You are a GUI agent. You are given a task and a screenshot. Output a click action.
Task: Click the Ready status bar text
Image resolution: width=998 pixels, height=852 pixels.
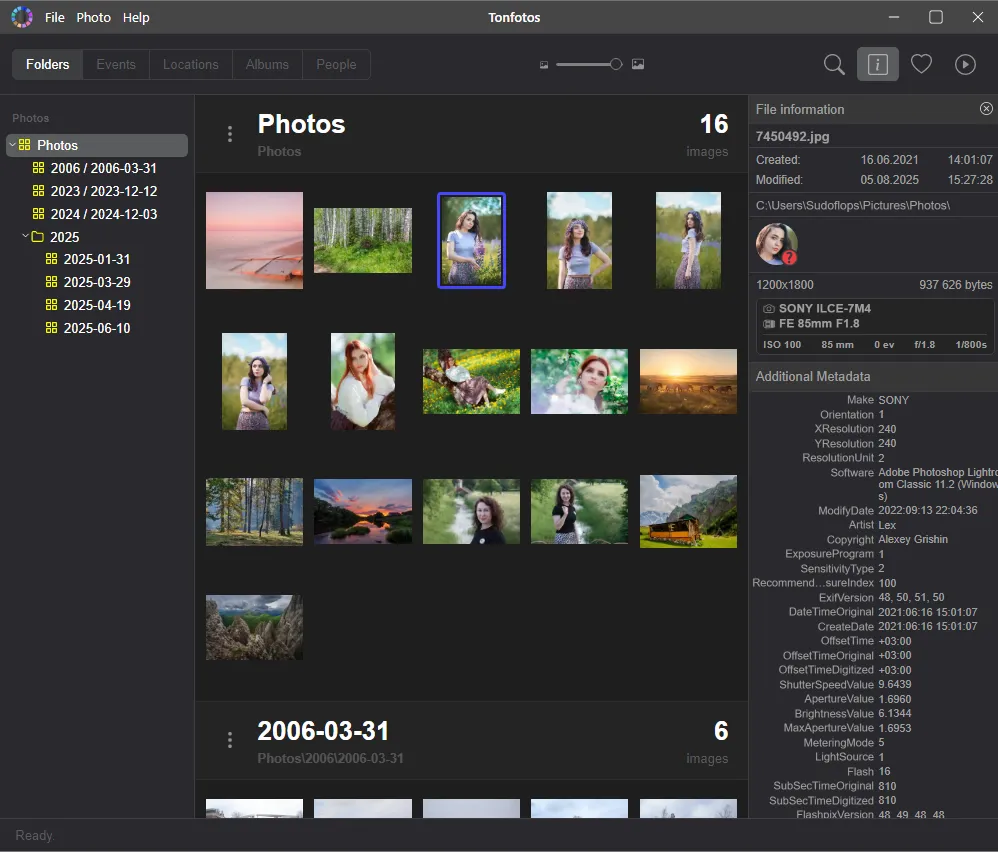tap(34, 835)
